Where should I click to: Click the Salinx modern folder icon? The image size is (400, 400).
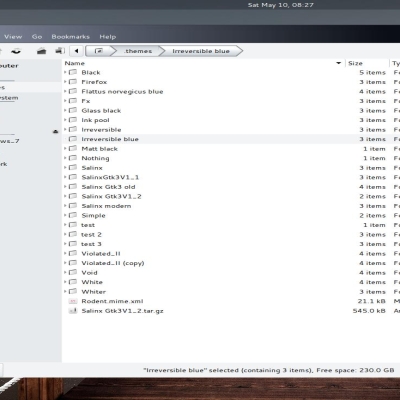click(x=73, y=206)
